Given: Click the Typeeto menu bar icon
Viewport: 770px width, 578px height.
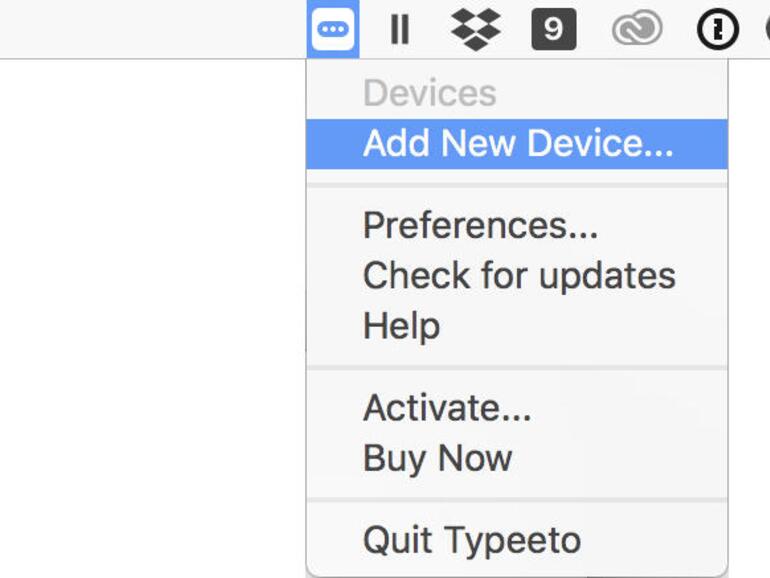Looking at the screenshot, I should [332, 29].
